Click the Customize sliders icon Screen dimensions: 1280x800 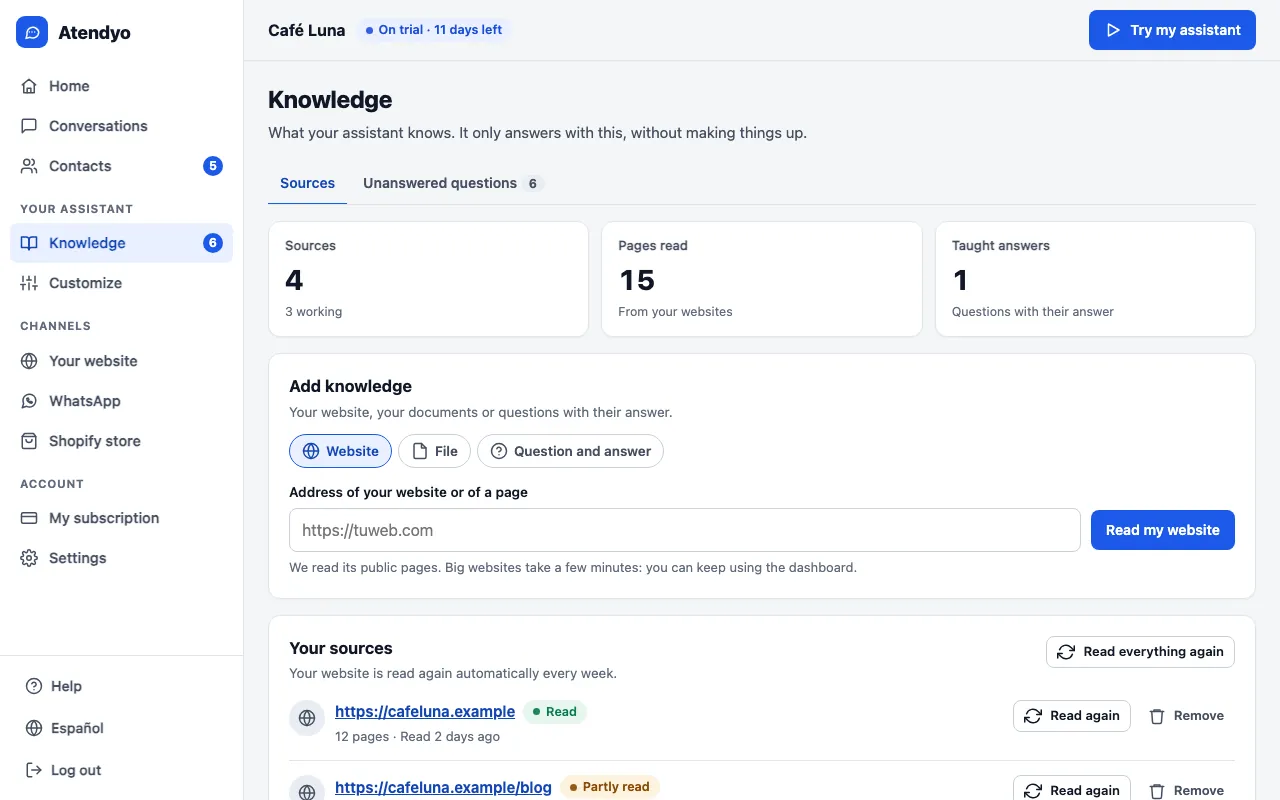point(29,283)
